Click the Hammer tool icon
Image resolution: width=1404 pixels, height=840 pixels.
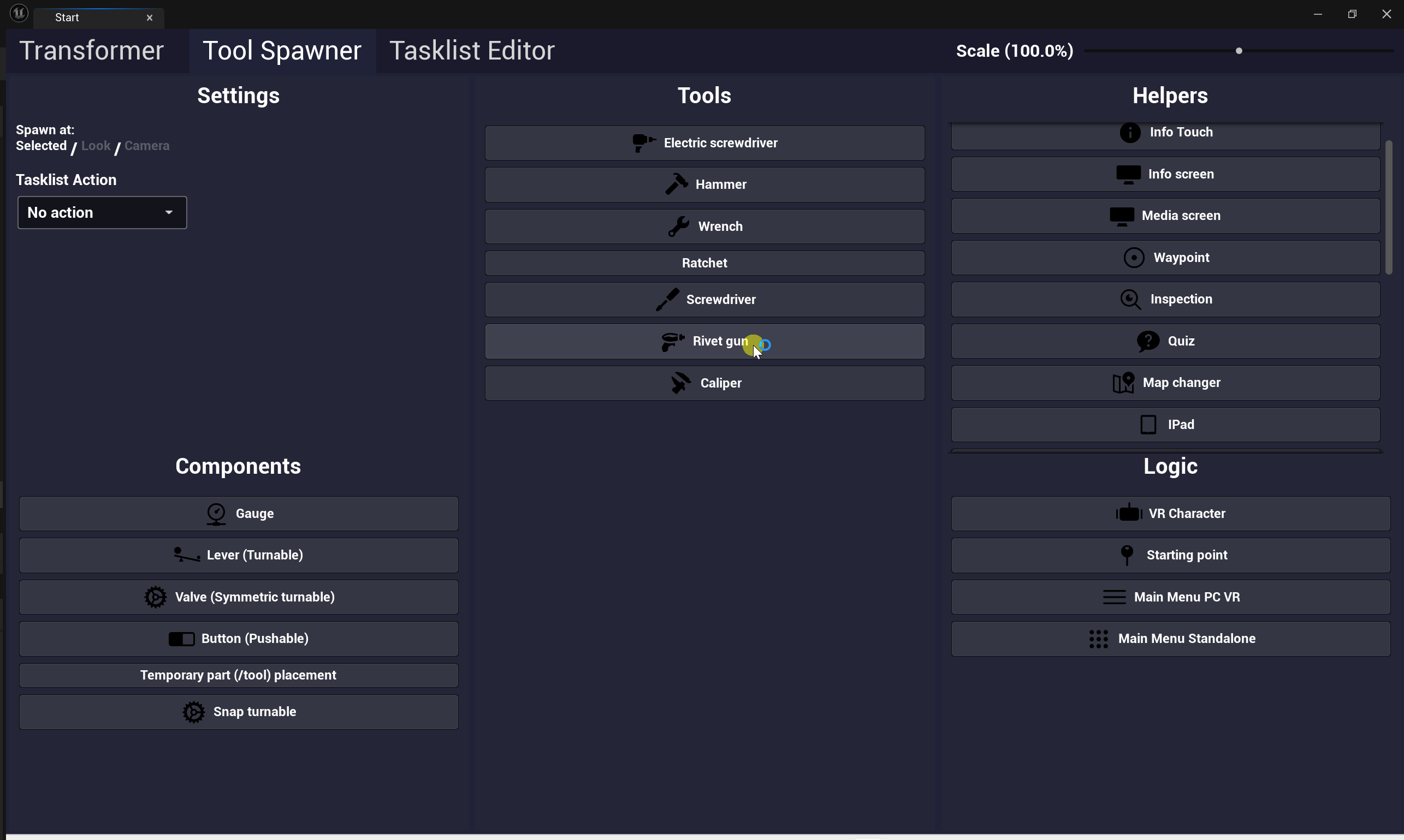tap(676, 184)
